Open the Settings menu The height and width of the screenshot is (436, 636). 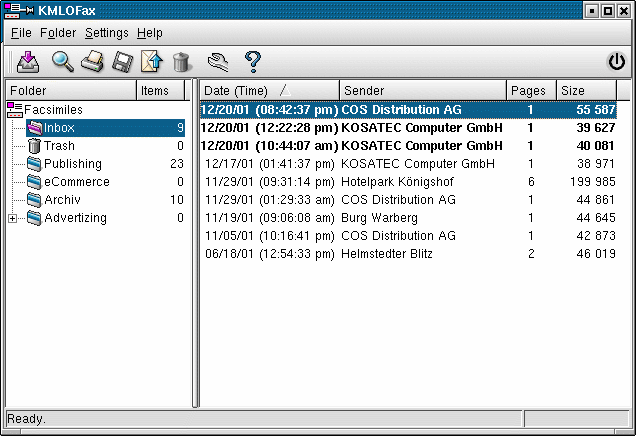[107, 33]
